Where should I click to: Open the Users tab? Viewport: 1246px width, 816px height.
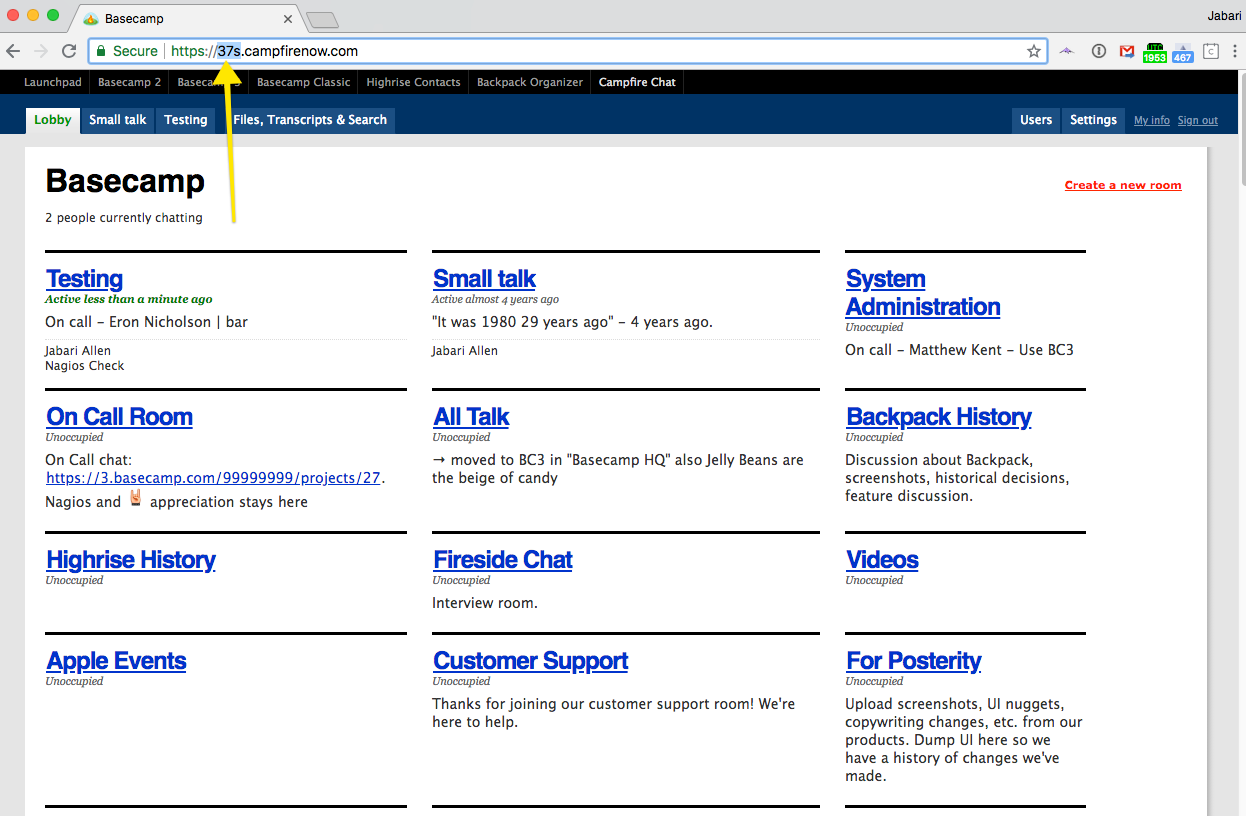pyautogui.click(x=1036, y=120)
